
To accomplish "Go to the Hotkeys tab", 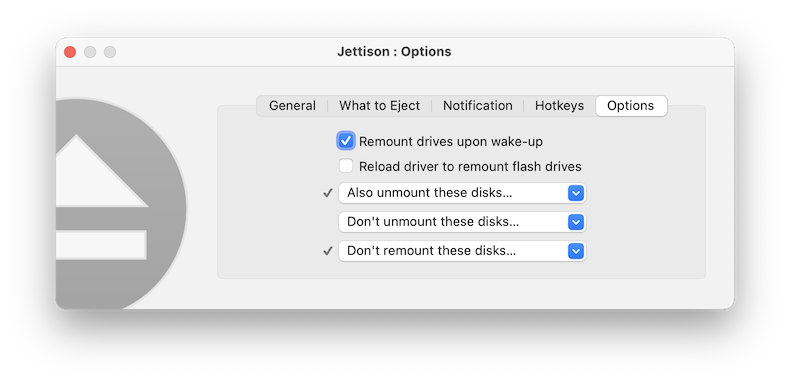I will (x=559, y=106).
